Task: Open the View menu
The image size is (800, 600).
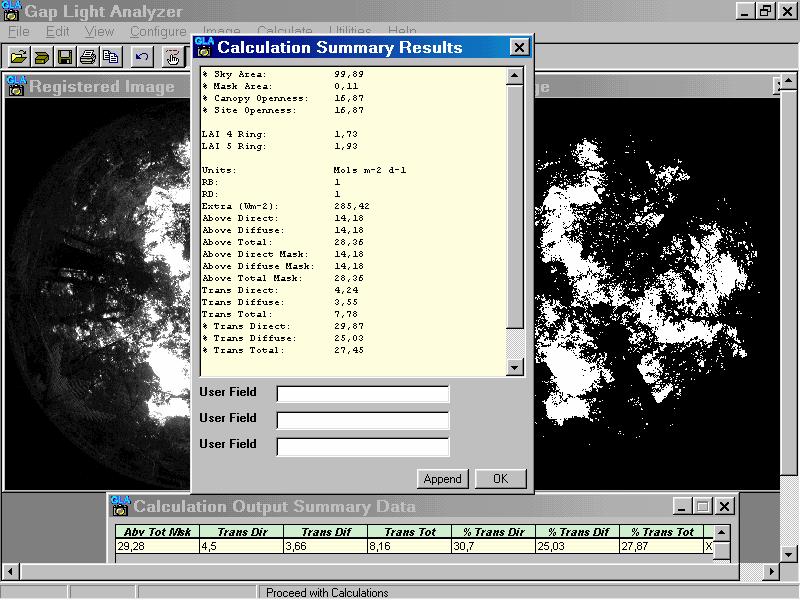Action: [x=99, y=32]
